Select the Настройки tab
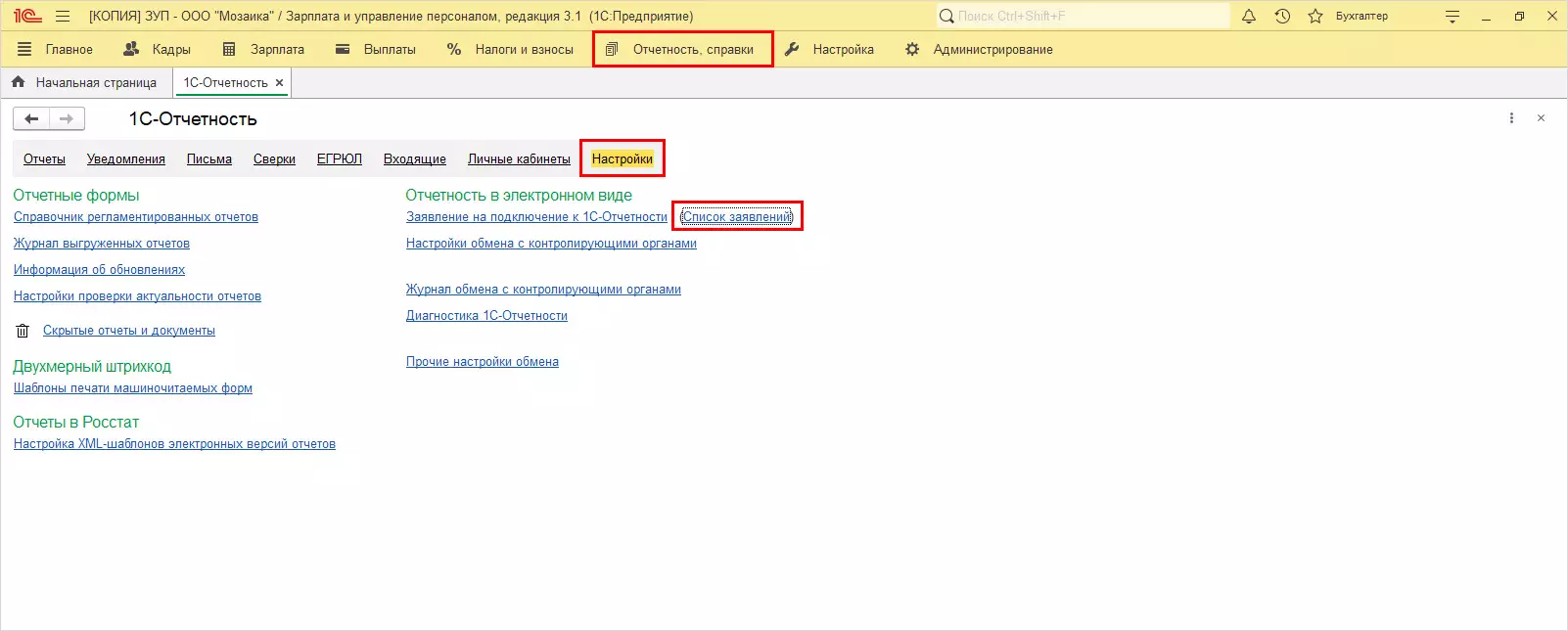Viewport: 1568px width, 631px height. coord(623,159)
